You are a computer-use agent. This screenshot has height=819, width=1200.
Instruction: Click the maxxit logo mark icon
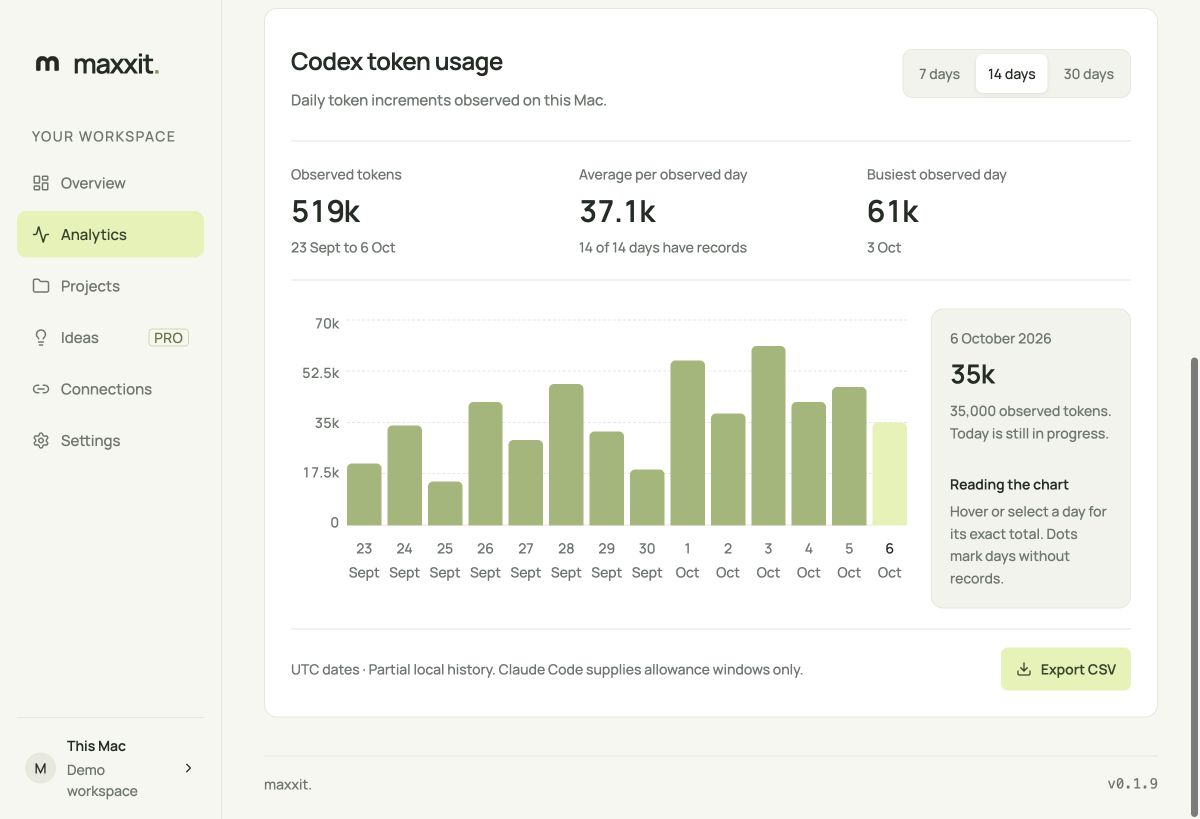47,64
